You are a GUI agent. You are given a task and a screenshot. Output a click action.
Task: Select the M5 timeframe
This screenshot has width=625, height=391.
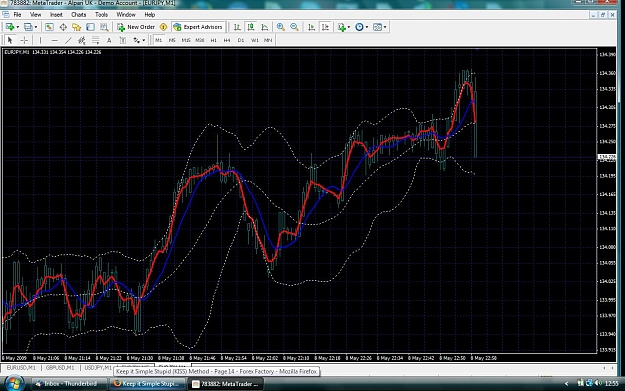click(172, 40)
